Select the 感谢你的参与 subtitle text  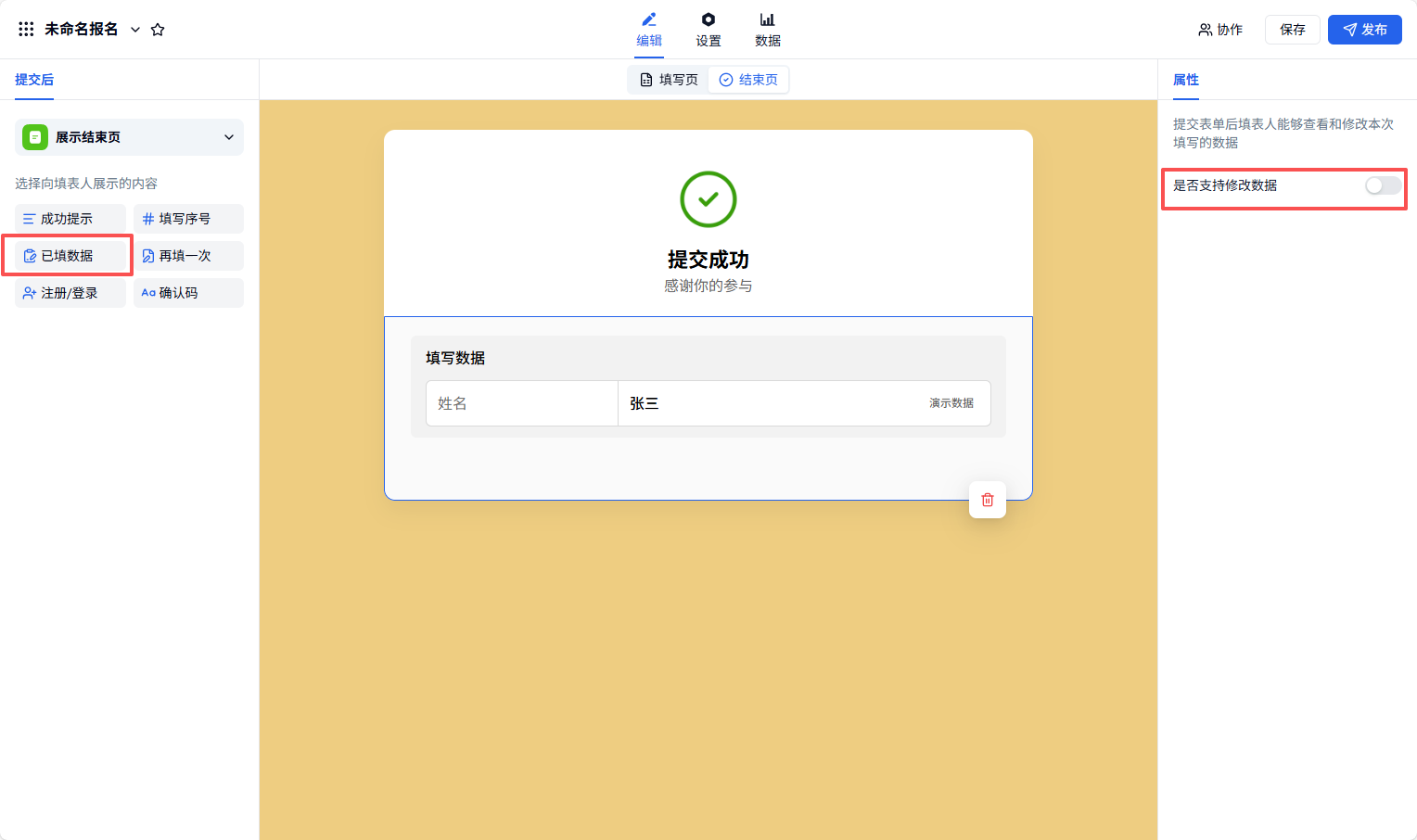708,286
